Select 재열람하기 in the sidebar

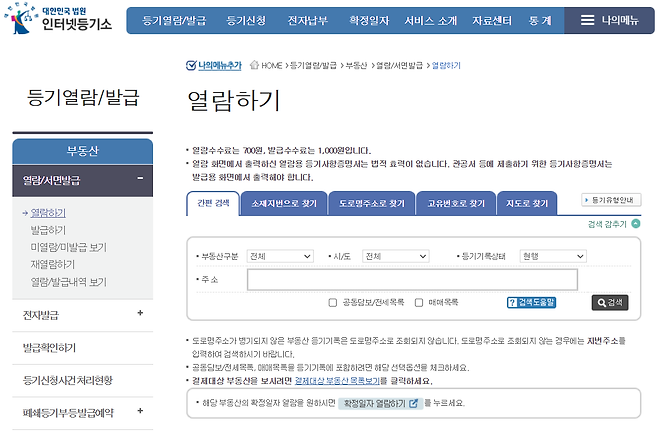click(53, 264)
